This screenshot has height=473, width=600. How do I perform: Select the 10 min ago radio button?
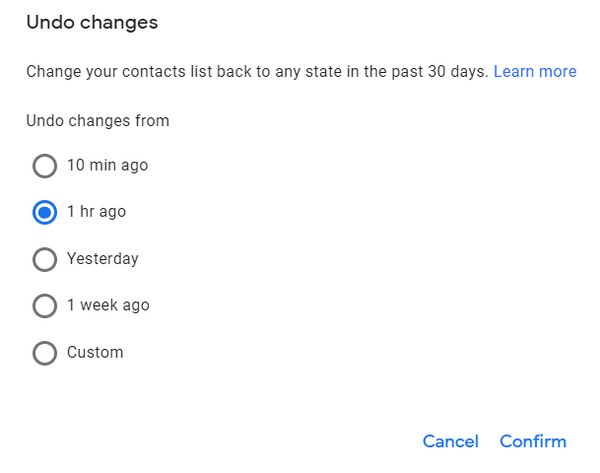point(44,166)
